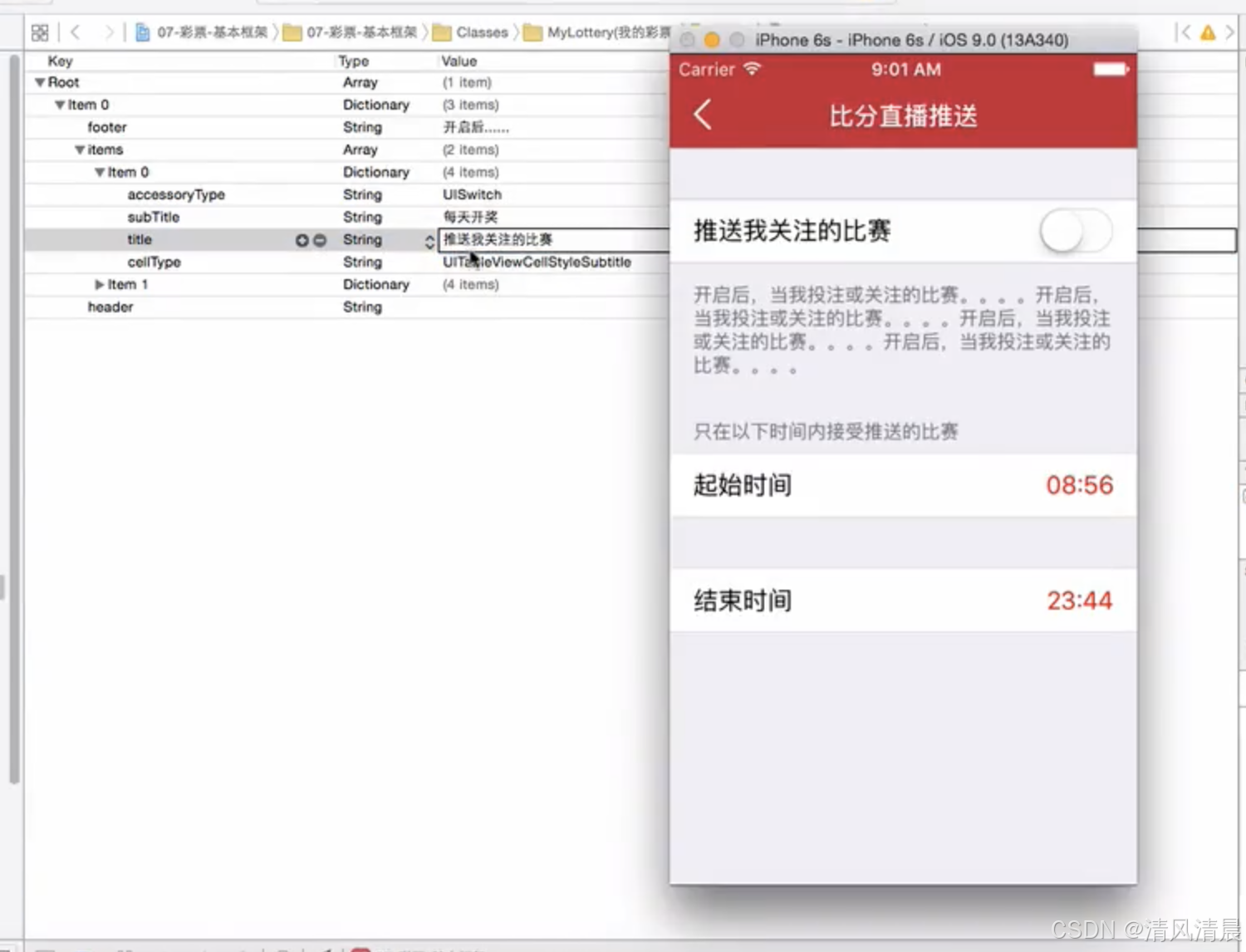Viewport: 1246px width, 952px height.
Task: Click the left vertical scrollbar of the editor
Action: pos(14,420)
